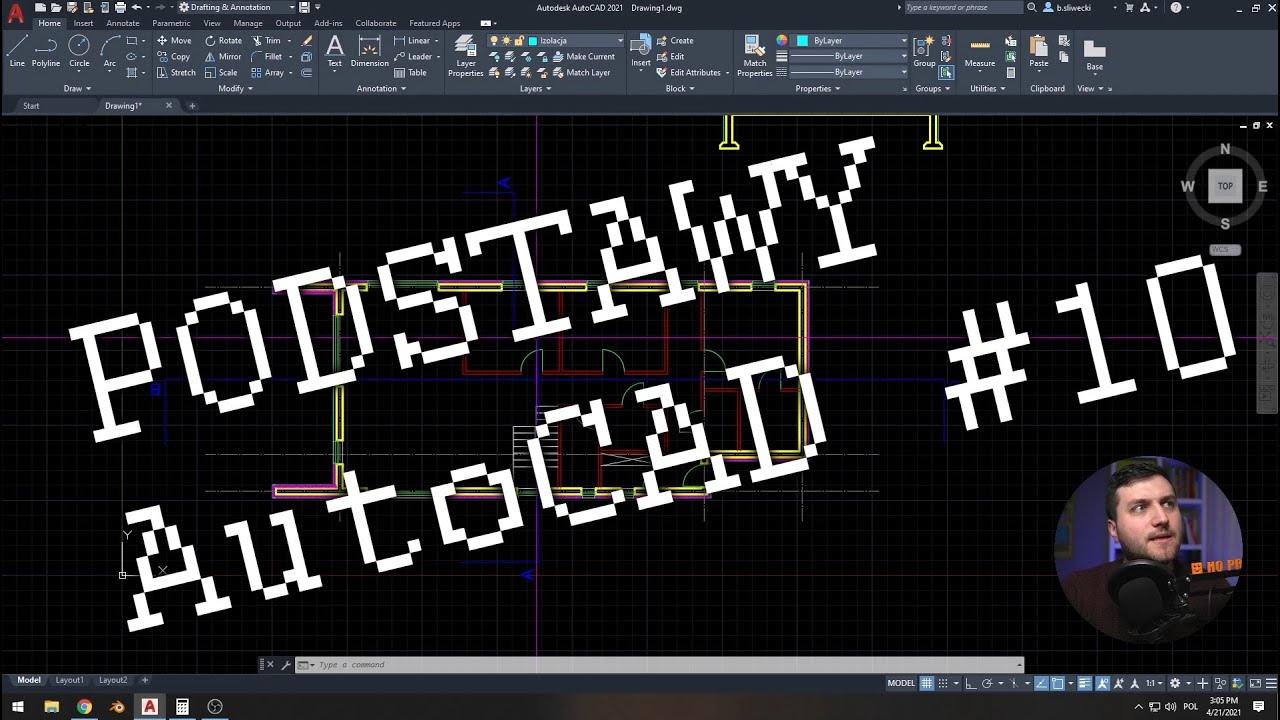Screen dimensions: 1280x720
Task: Select the Line drawing tool
Action: tap(17, 51)
